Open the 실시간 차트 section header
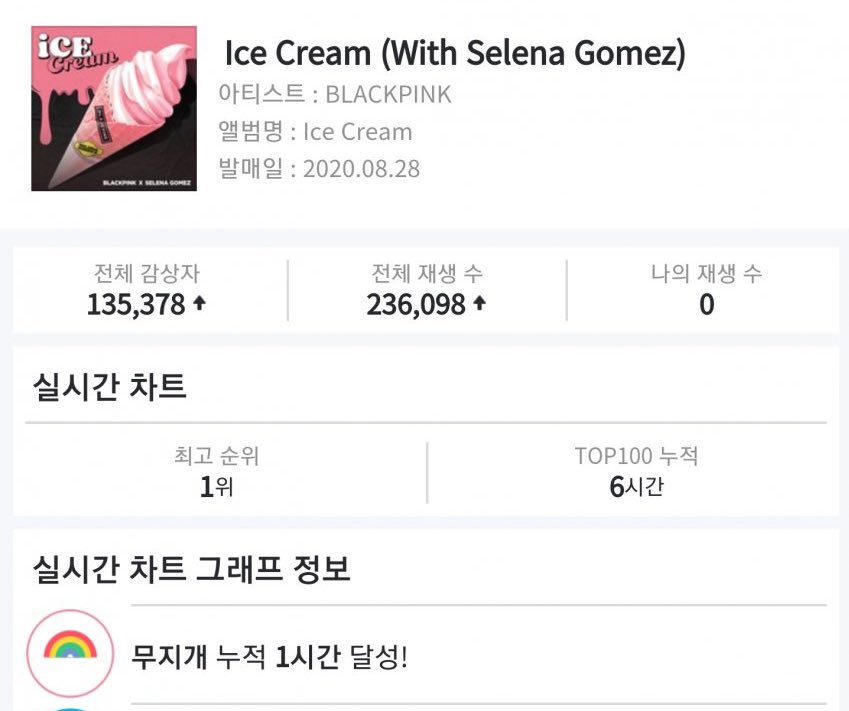This screenshot has height=711, width=849. 110,387
